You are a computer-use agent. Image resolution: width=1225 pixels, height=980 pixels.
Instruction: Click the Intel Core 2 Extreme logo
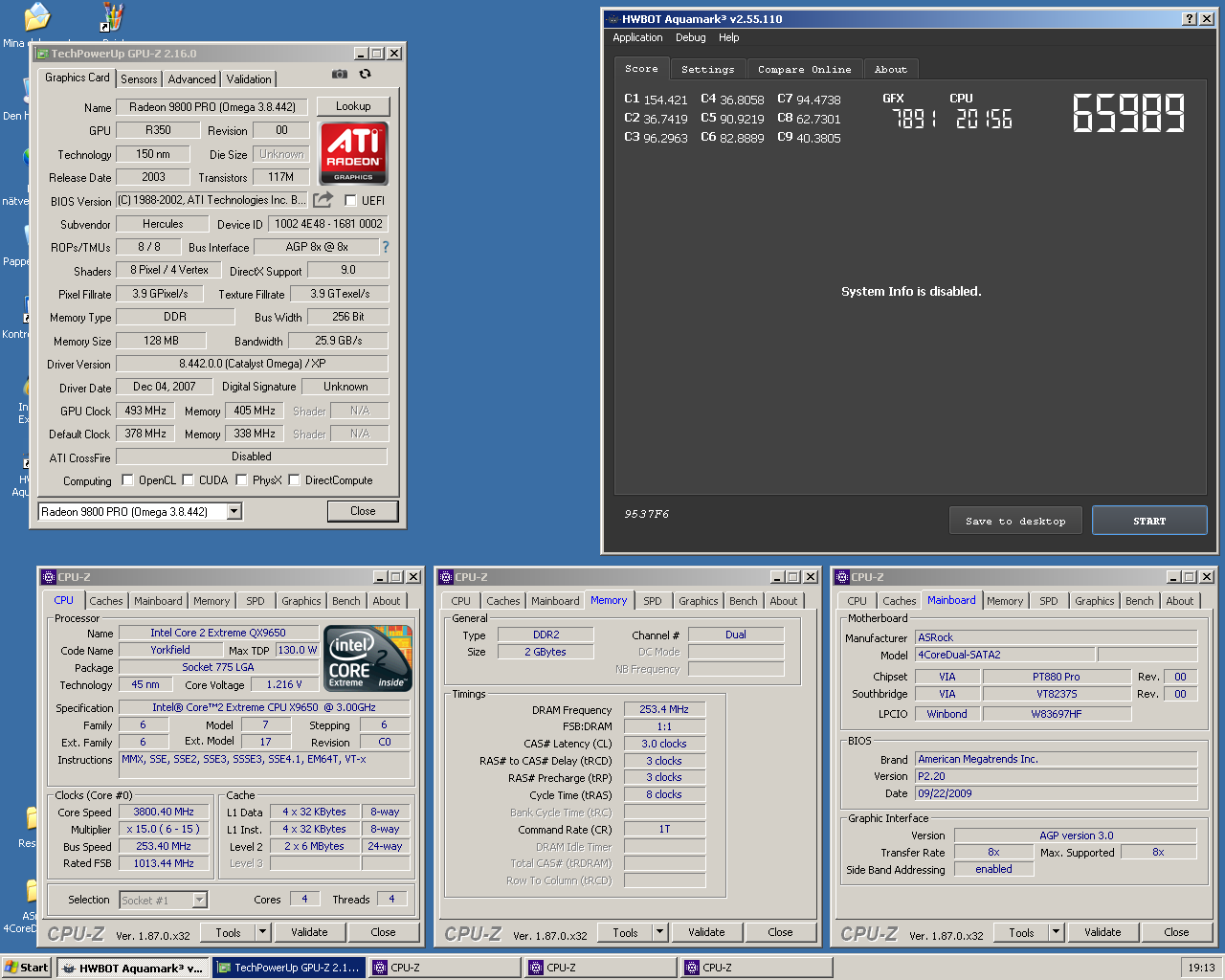point(368,657)
